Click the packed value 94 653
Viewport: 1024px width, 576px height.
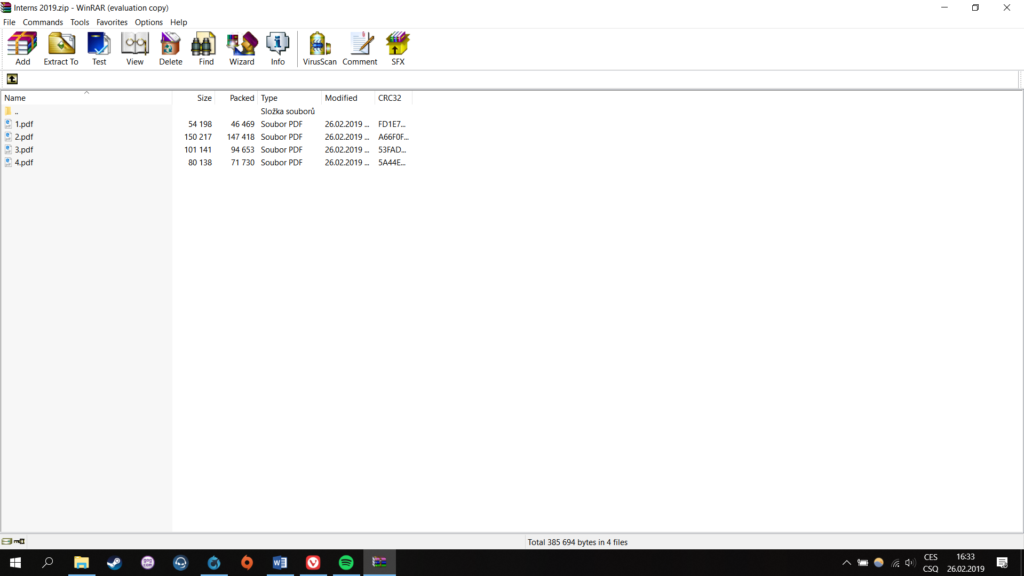[242, 150]
